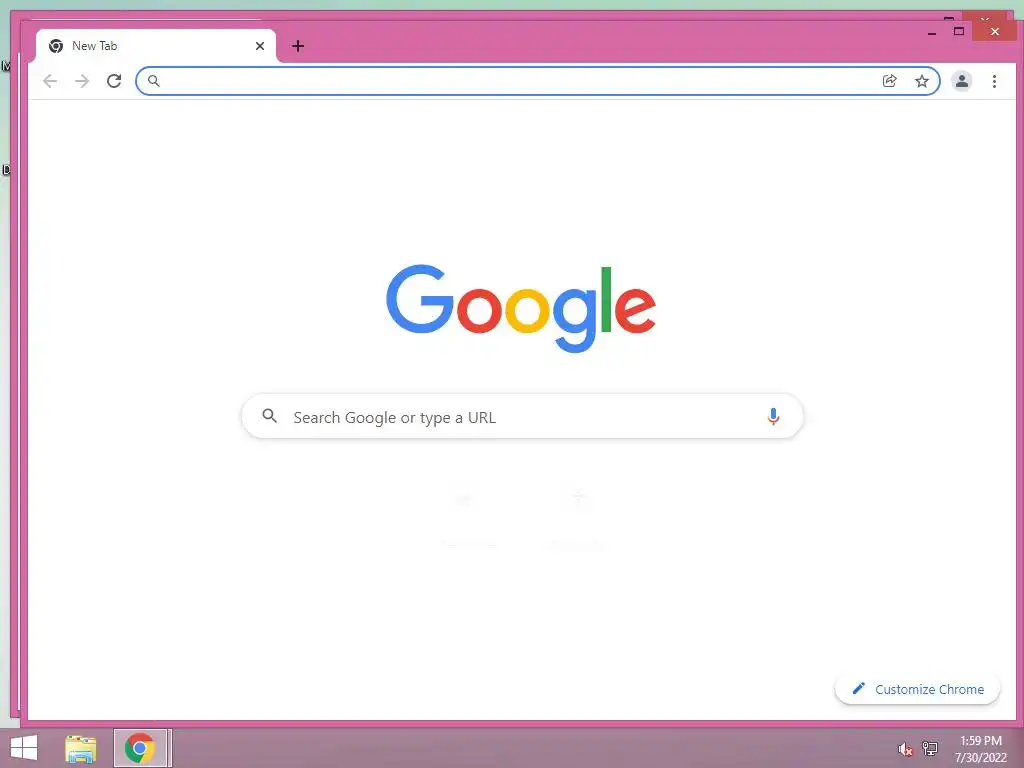This screenshot has width=1024, height=768.
Task: Click the browser back arrow
Action: pyautogui.click(x=50, y=81)
